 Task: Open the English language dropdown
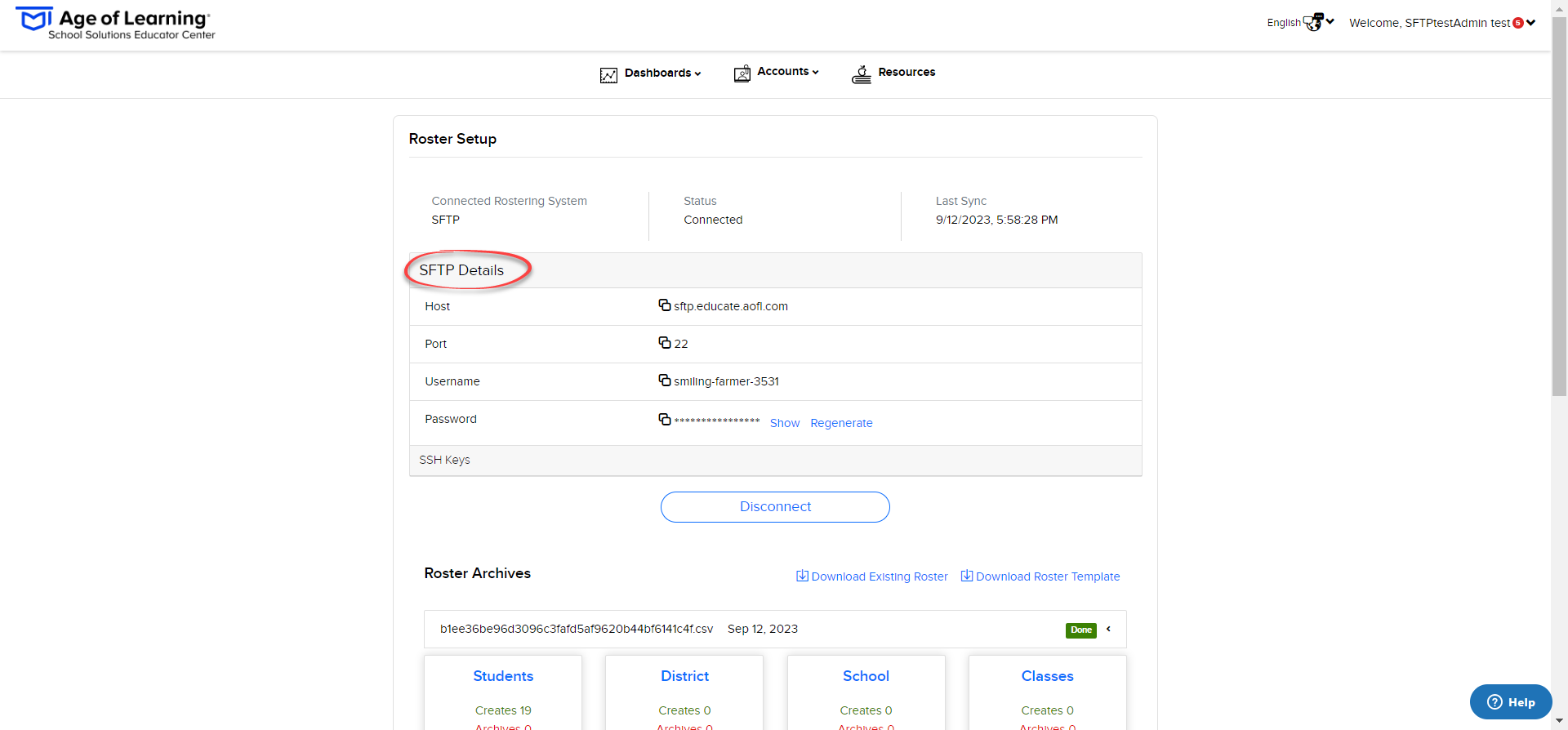1300,23
